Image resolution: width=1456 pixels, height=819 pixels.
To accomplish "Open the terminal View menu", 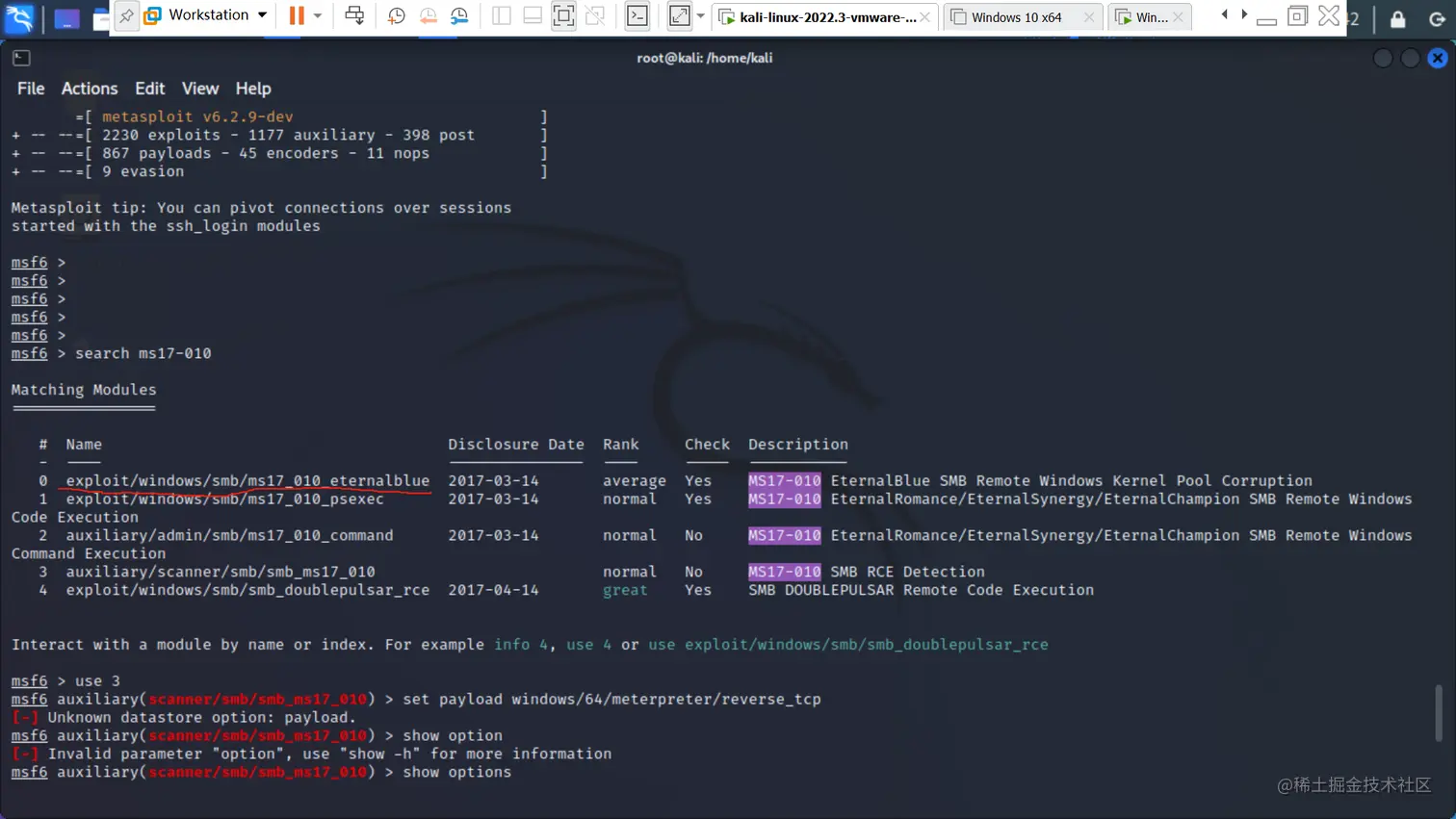I will tap(200, 89).
